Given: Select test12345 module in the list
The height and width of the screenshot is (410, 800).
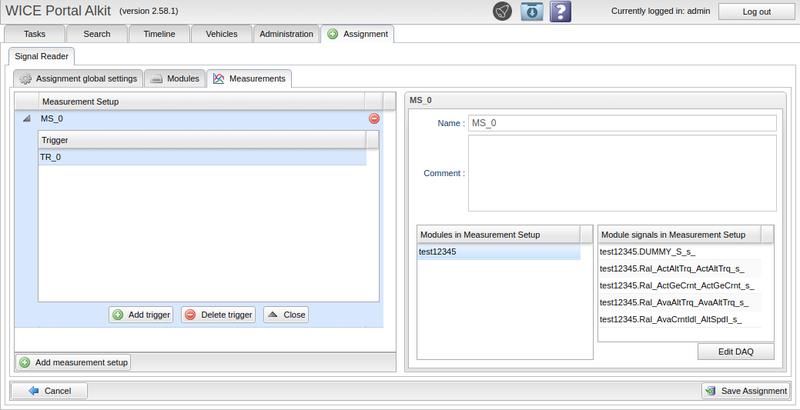Looking at the screenshot, I should point(498,253).
